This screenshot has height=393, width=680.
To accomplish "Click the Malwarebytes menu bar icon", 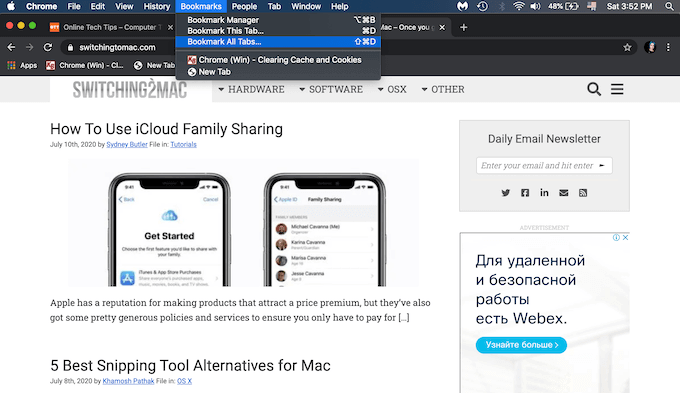I will click(x=463, y=6).
